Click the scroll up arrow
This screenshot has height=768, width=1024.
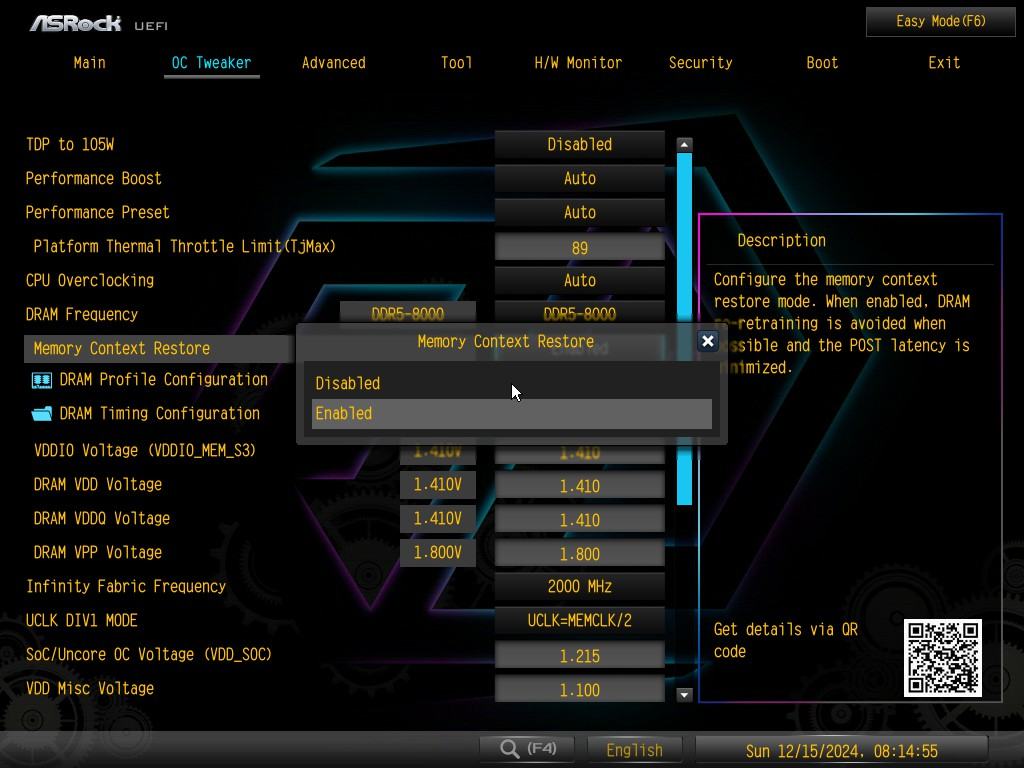tap(684, 144)
